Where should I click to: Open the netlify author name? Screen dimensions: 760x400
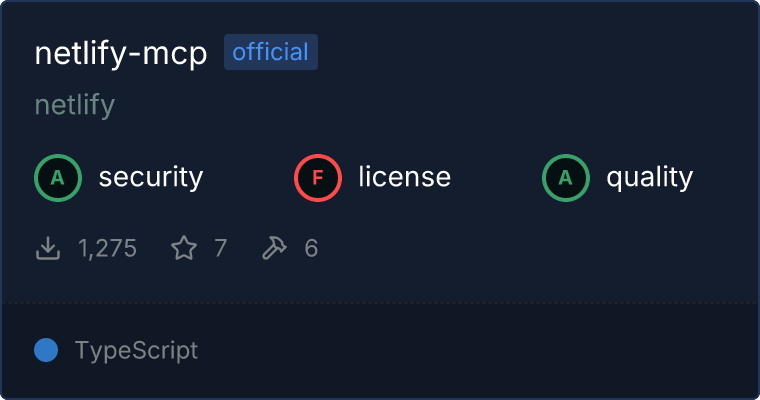tap(75, 105)
